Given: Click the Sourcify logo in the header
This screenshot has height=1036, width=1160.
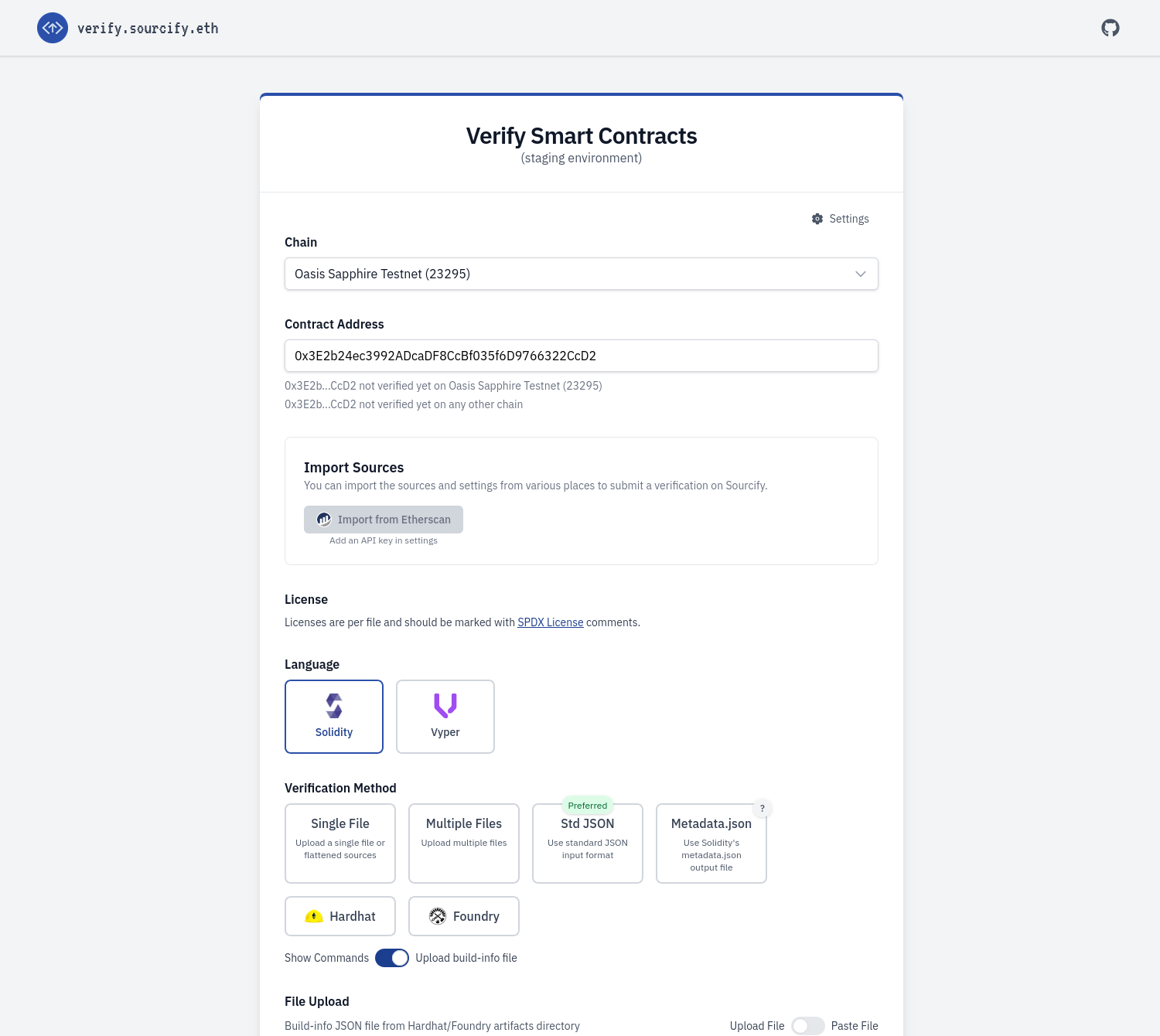Looking at the screenshot, I should [53, 28].
